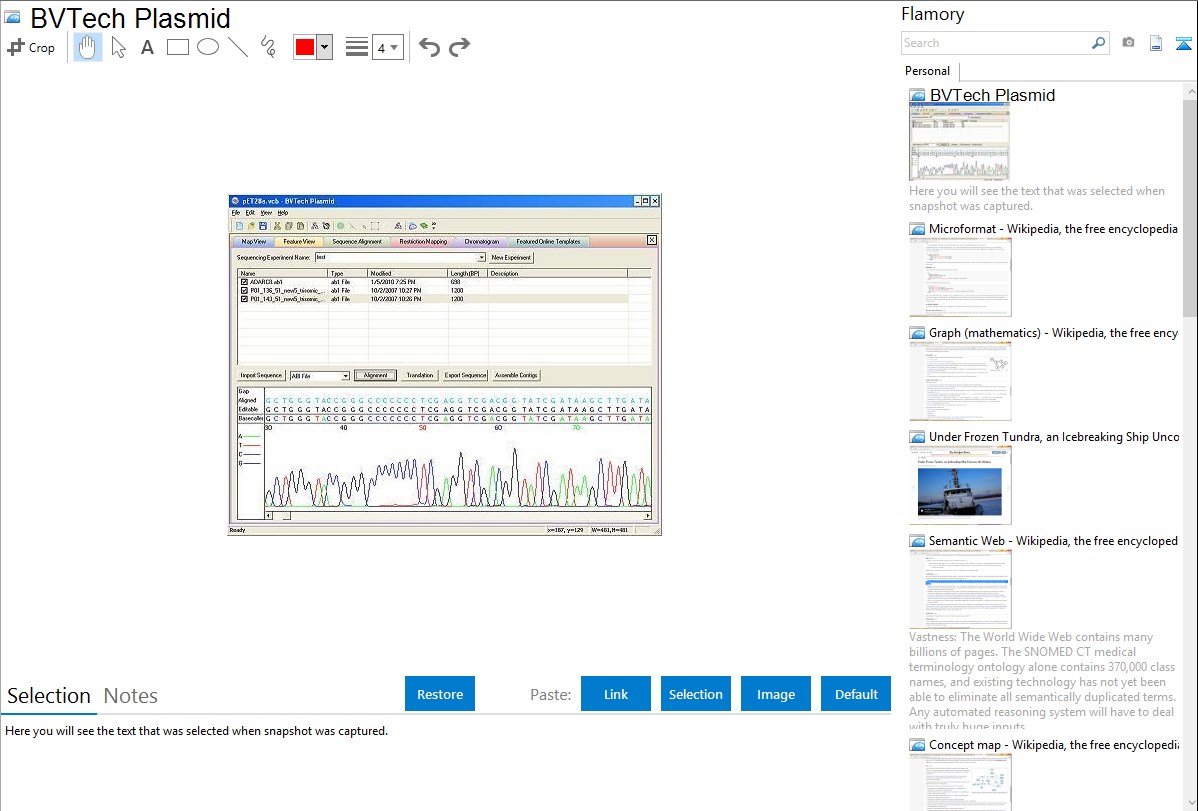Screen dimensions: 1198x811
Task: Click Assemble Contigs button in captured window
Action: [516, 375]
